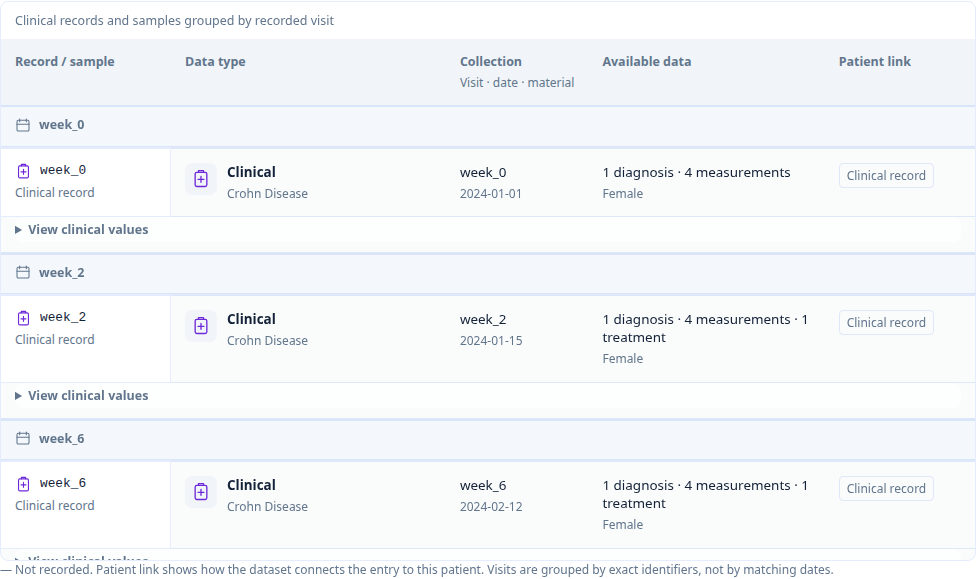Click '1 diagnosis · 4 measurements' in week_0 row
Image resolution: width=976 pixels, height=579 pixels.
point(697,172)
